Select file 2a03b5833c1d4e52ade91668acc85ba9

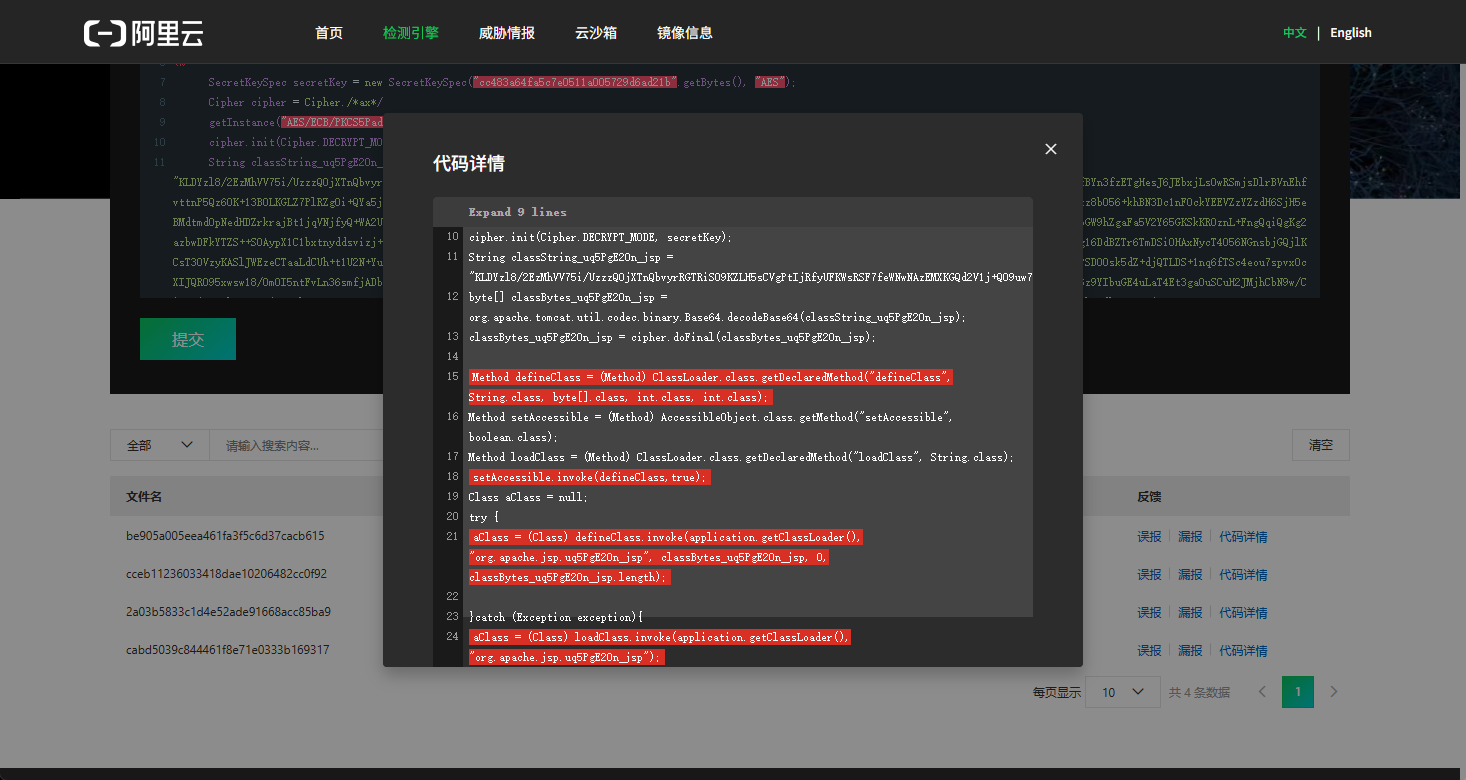(228, 612)
